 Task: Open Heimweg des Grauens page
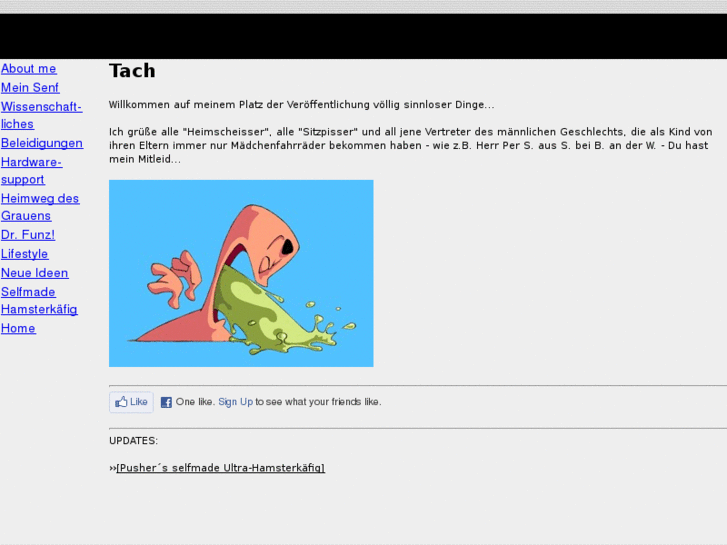click(40, 207)
